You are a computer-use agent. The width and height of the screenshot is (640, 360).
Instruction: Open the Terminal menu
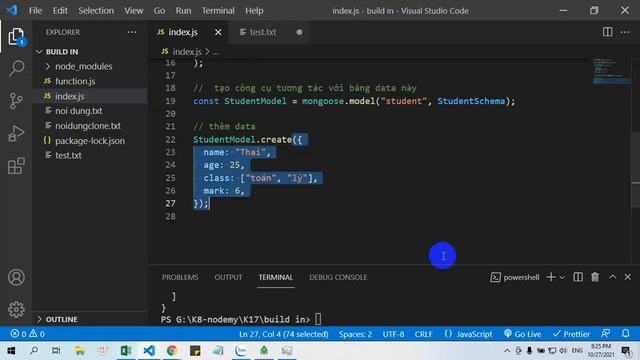click(218, 11)
